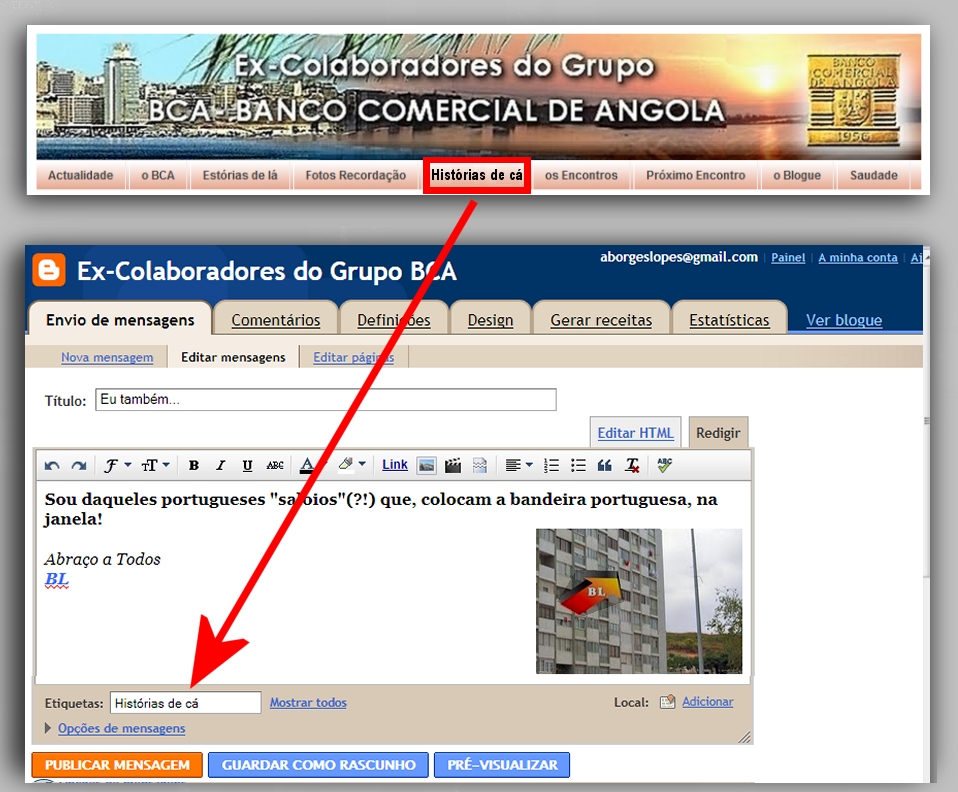Click the Painel link

pos(788,258)
